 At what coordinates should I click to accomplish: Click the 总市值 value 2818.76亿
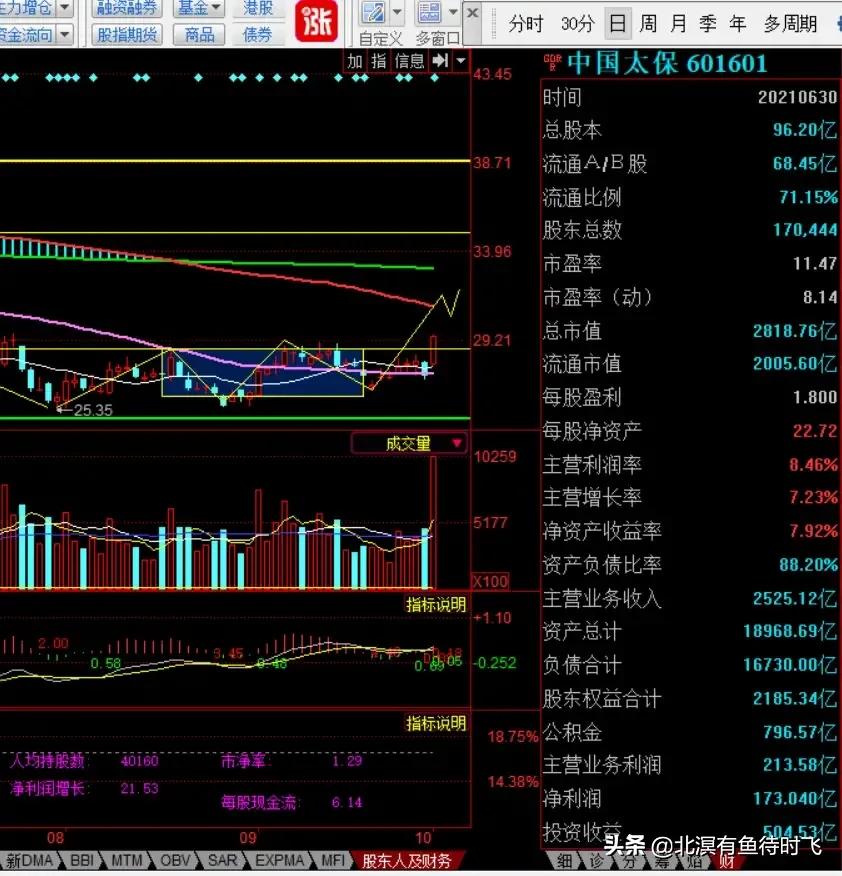(x=795, y=331)
